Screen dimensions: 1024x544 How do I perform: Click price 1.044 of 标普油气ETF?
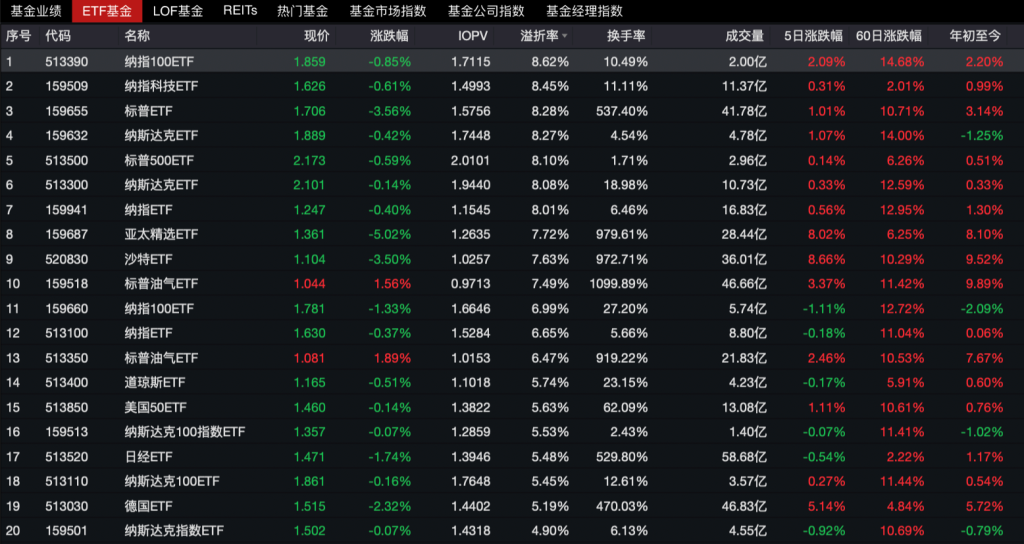310,284
